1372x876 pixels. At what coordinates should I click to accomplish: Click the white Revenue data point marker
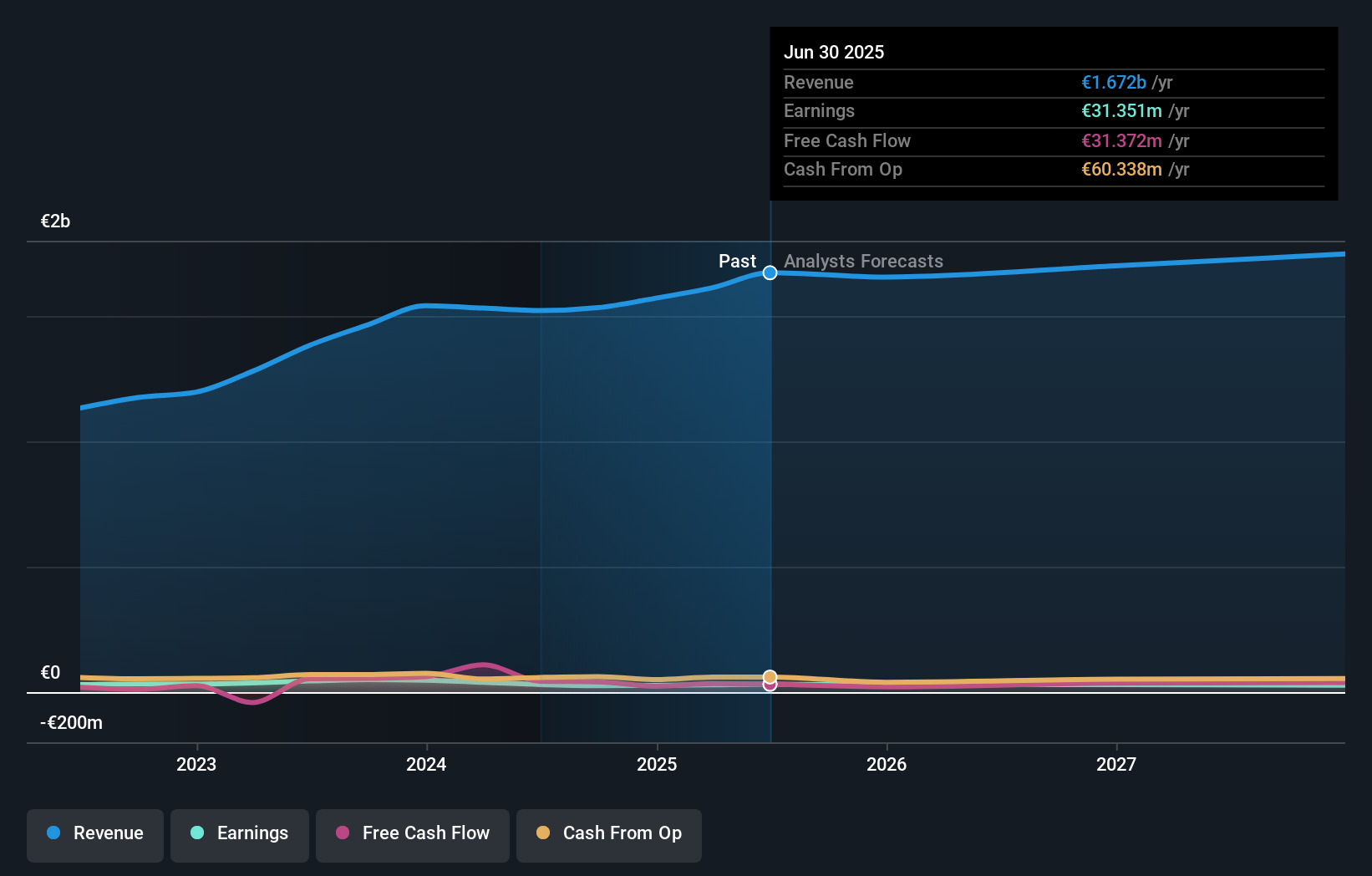click(x=770, y=272)
